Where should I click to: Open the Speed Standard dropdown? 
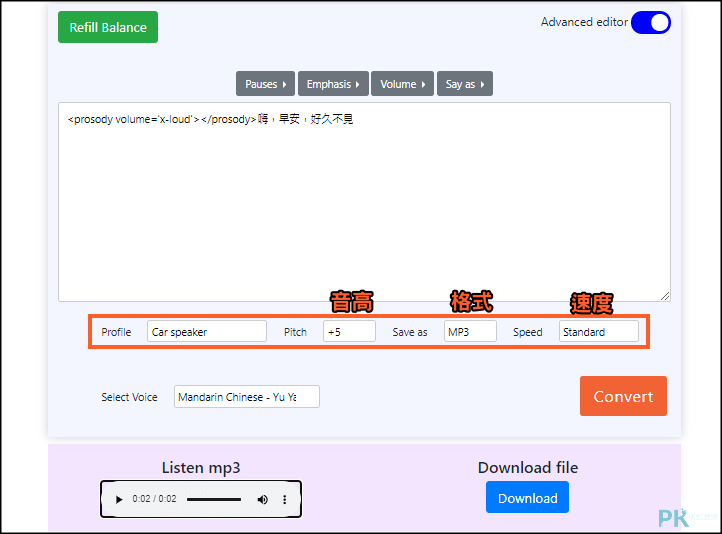(x=599, y=331)
